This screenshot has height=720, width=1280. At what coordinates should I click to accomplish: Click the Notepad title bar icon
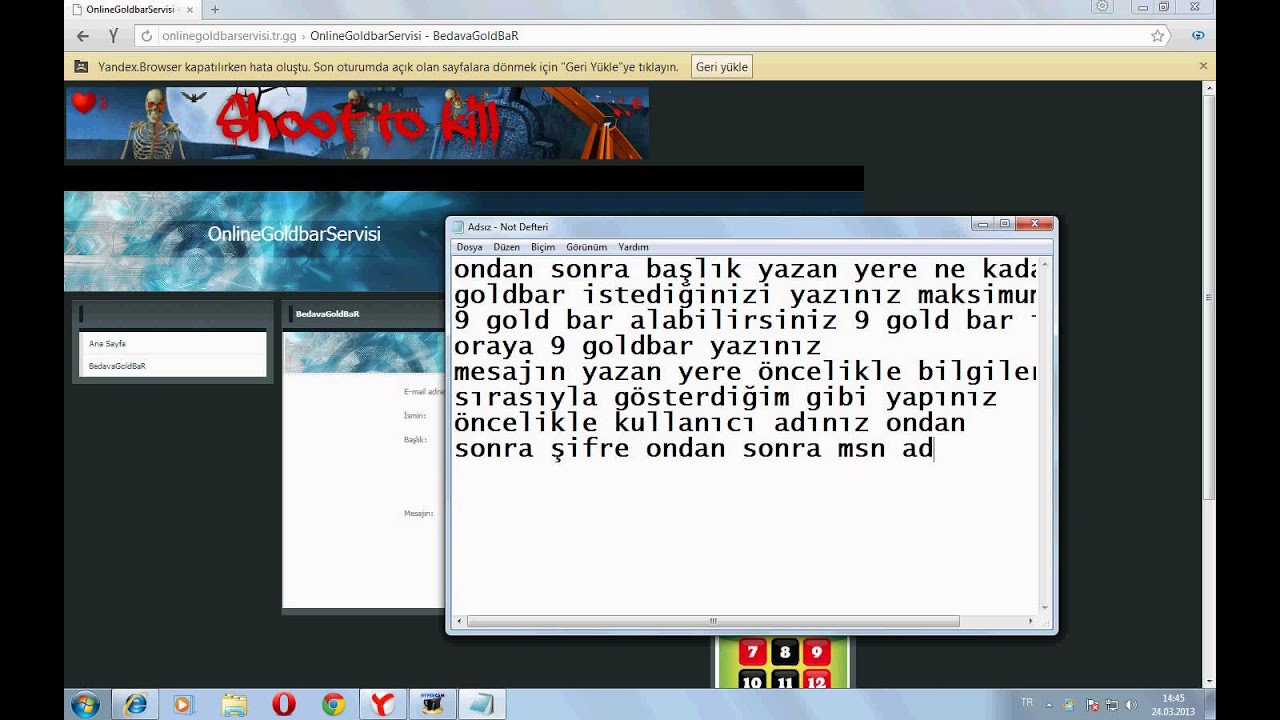tap(459, 227)
